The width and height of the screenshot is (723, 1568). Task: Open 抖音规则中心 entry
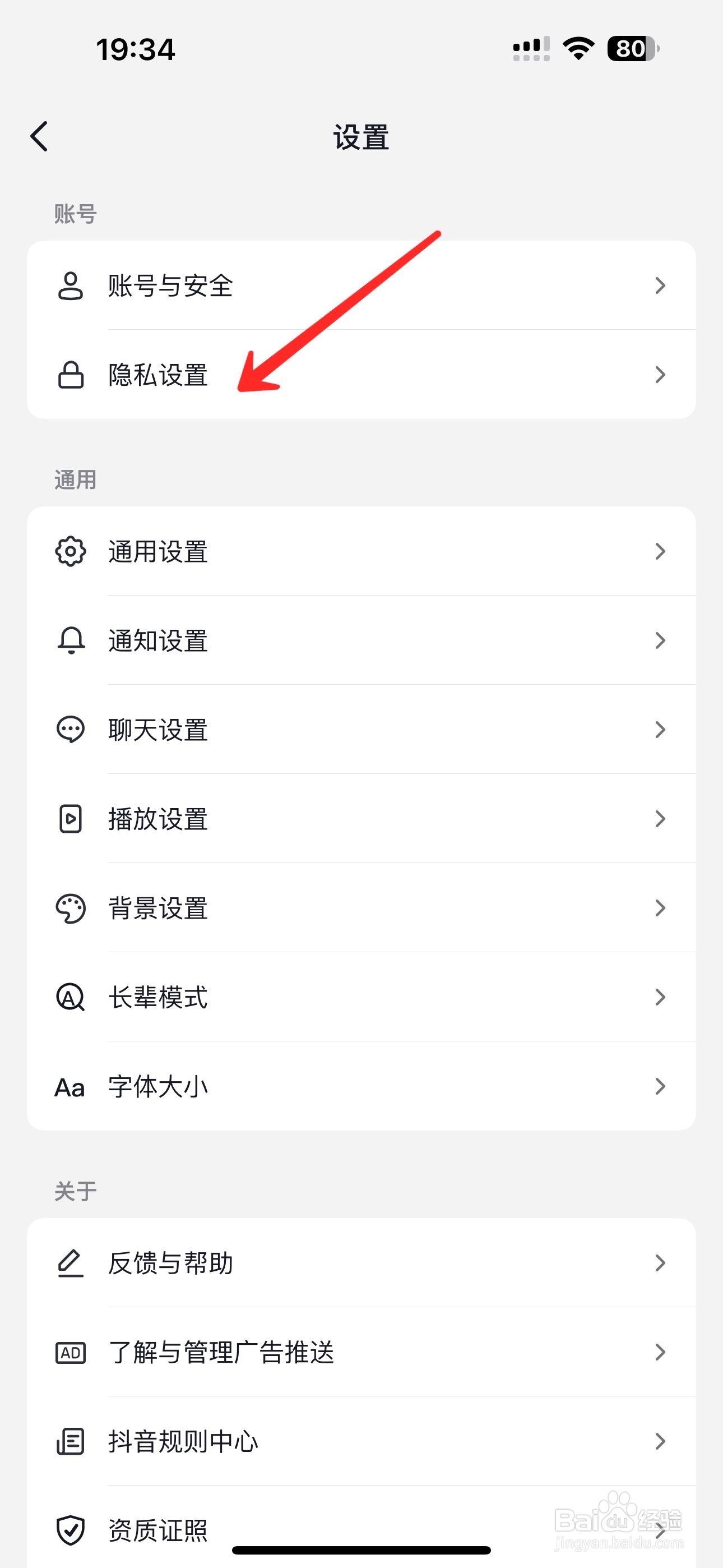pos(183,1441)
